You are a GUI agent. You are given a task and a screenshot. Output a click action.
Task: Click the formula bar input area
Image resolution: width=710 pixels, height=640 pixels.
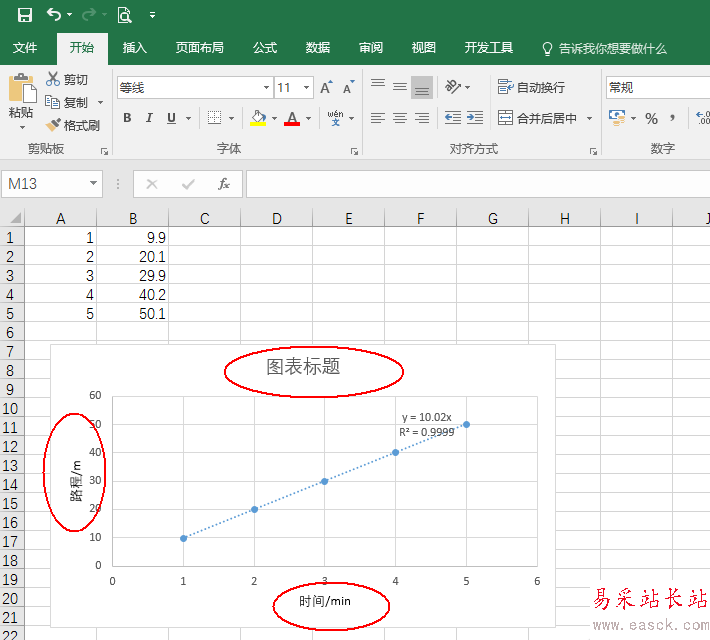[x=478, y=184]
